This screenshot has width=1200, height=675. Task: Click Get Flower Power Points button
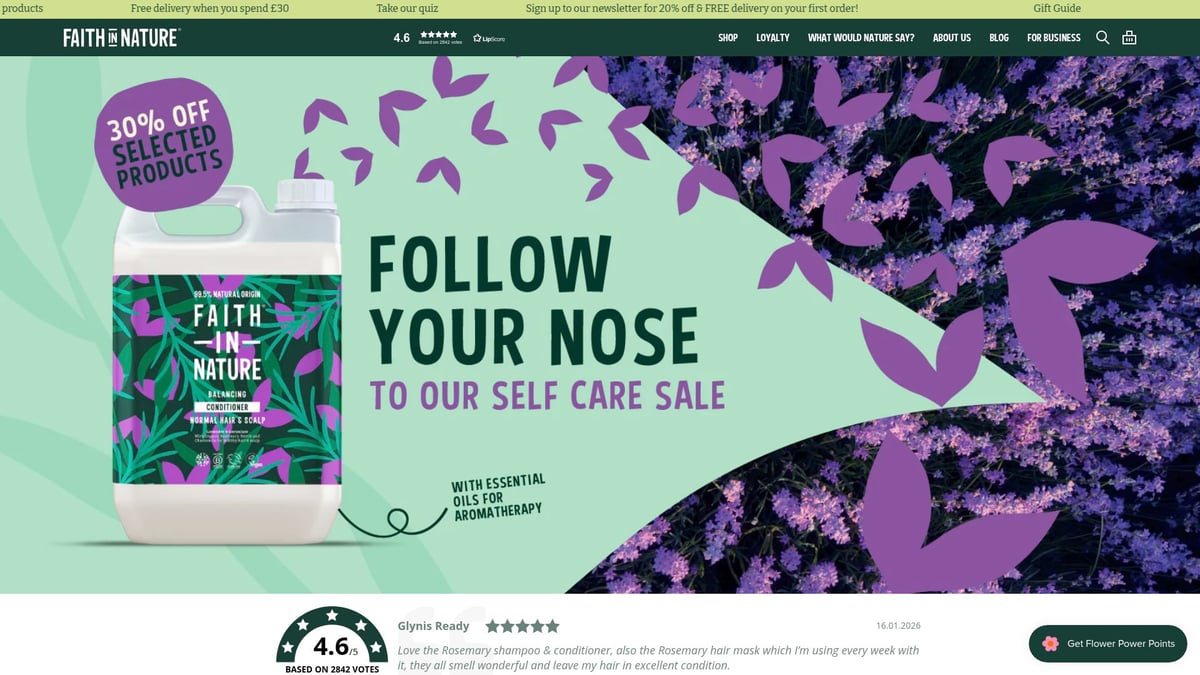1108,644
